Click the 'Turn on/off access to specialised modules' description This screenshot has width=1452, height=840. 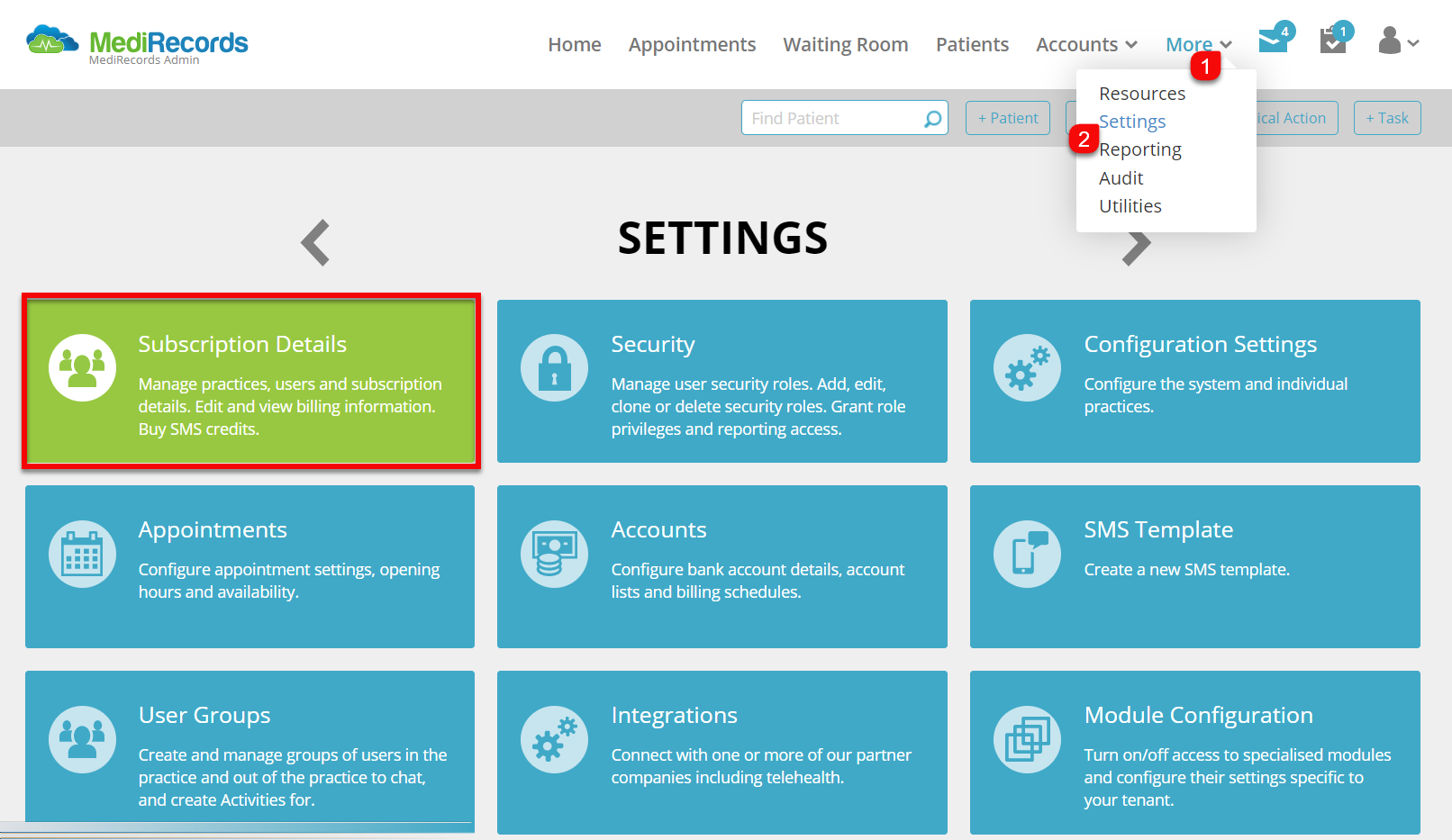(x=1238, y=777)
